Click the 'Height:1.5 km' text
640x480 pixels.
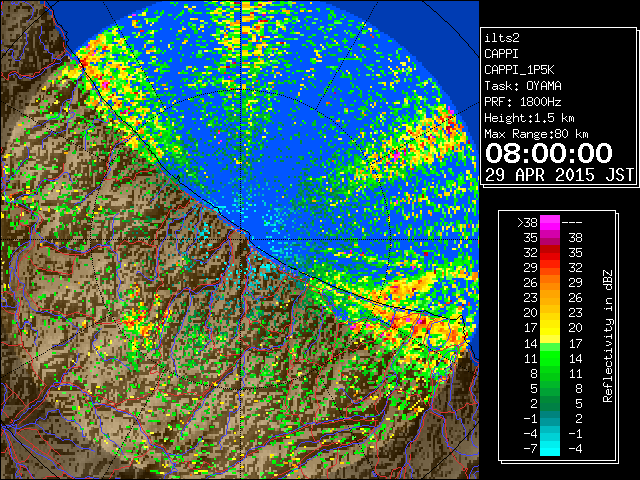coord(529,118)
